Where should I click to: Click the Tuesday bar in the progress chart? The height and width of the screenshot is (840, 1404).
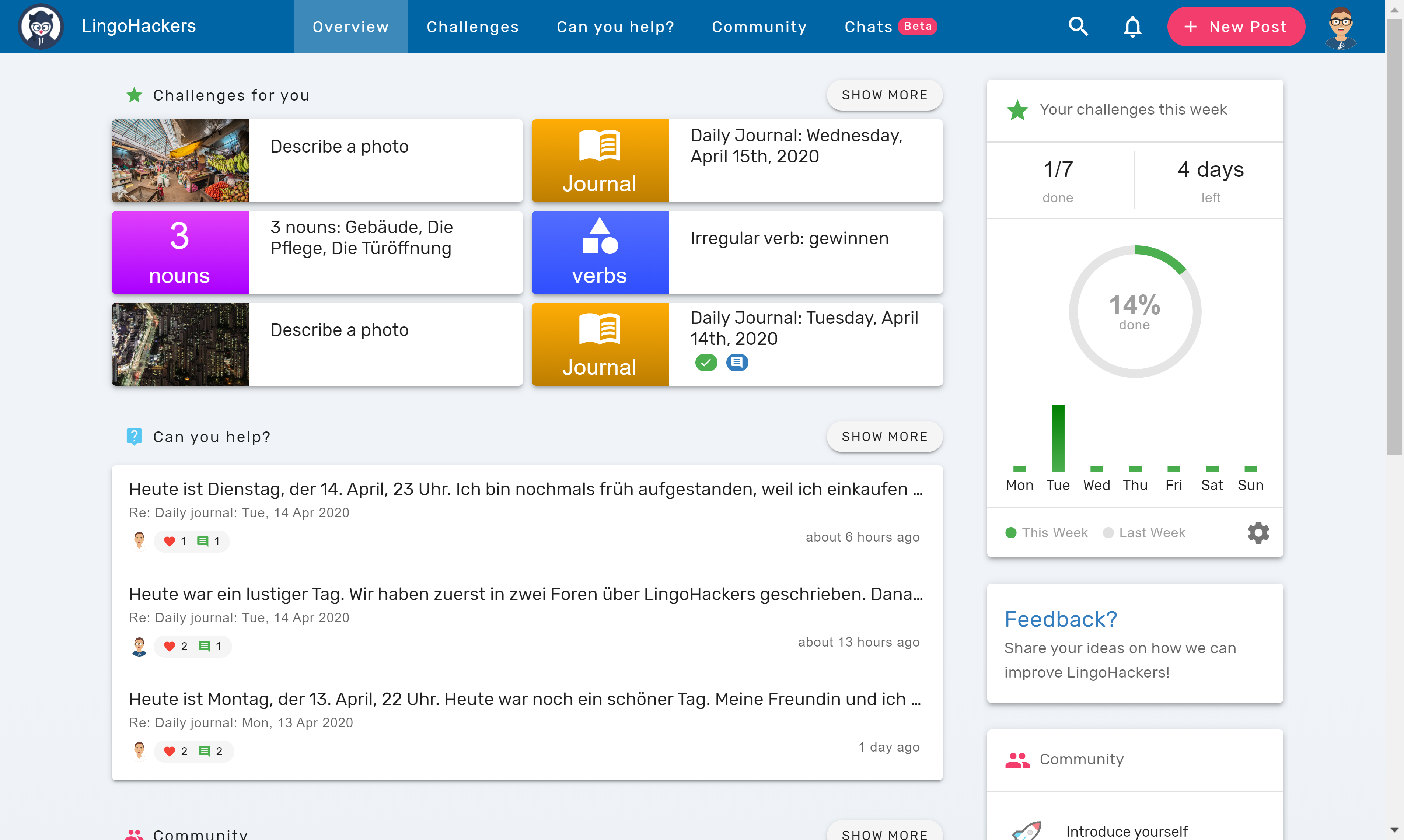coord(1058,439)
